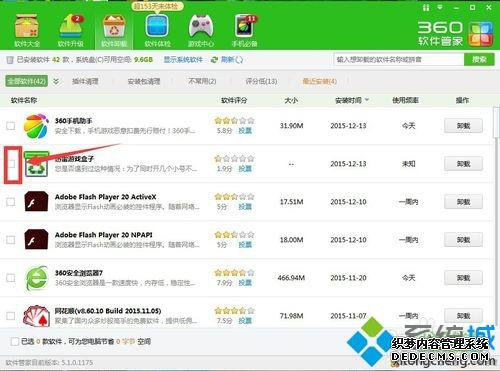Screen dimensions: 500x371
Task: Switch to the 安装包清理 tab
Action: point(144,81)
